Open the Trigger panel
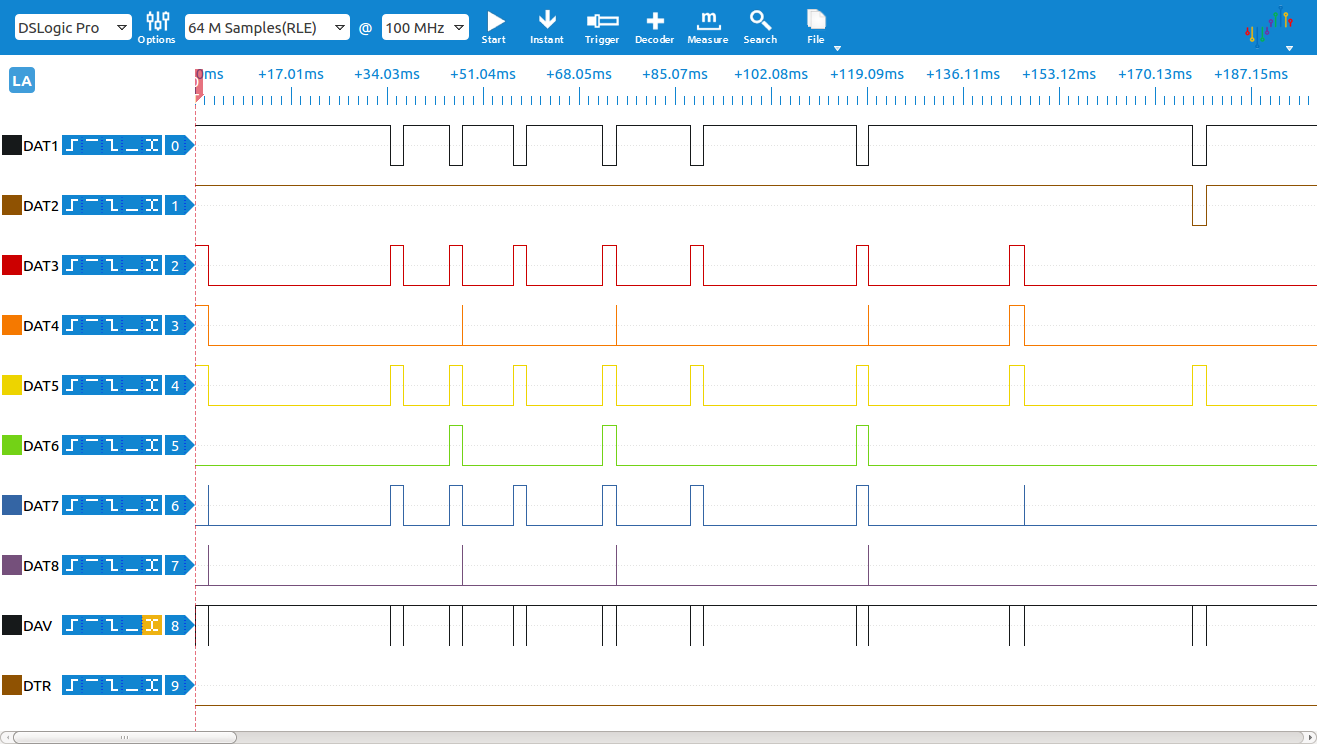The height and width of the screenshot is (744, 1317). [x=602, y=27]
